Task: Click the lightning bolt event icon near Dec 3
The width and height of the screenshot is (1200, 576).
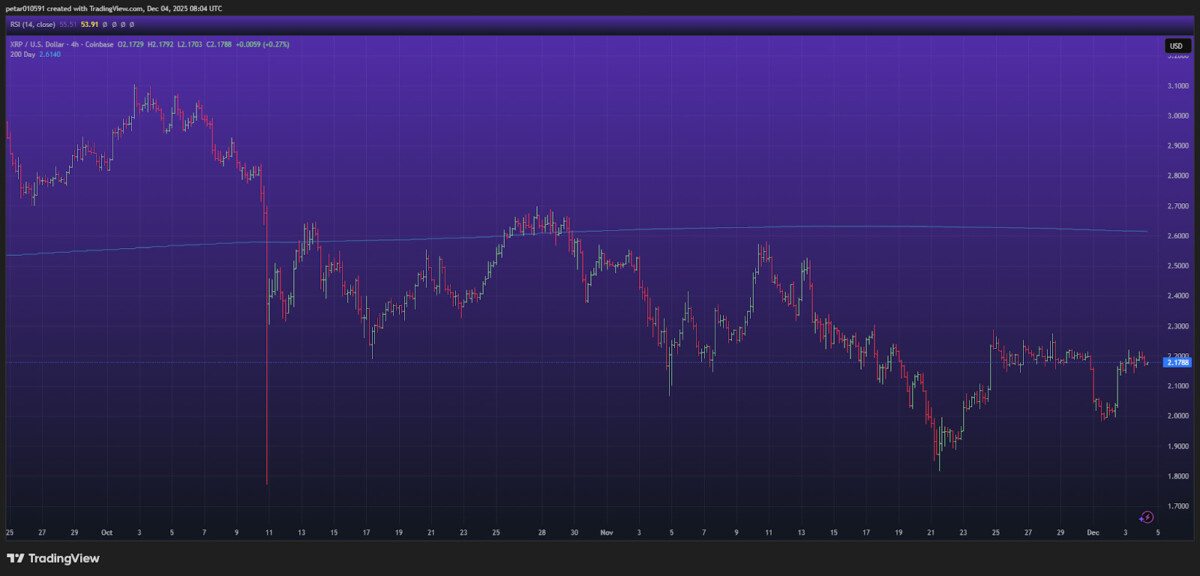Action: [x=1147, y=517]
